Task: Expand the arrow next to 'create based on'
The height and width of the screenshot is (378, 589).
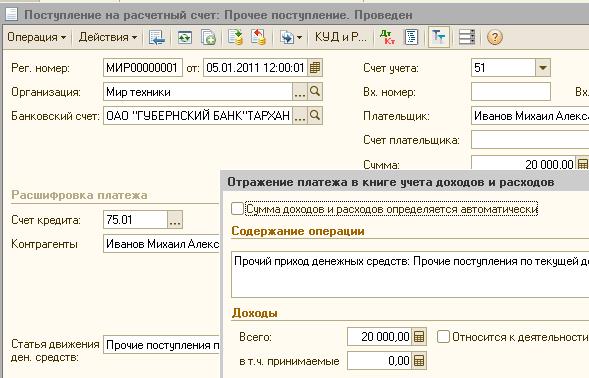Action: pos(299,38)
